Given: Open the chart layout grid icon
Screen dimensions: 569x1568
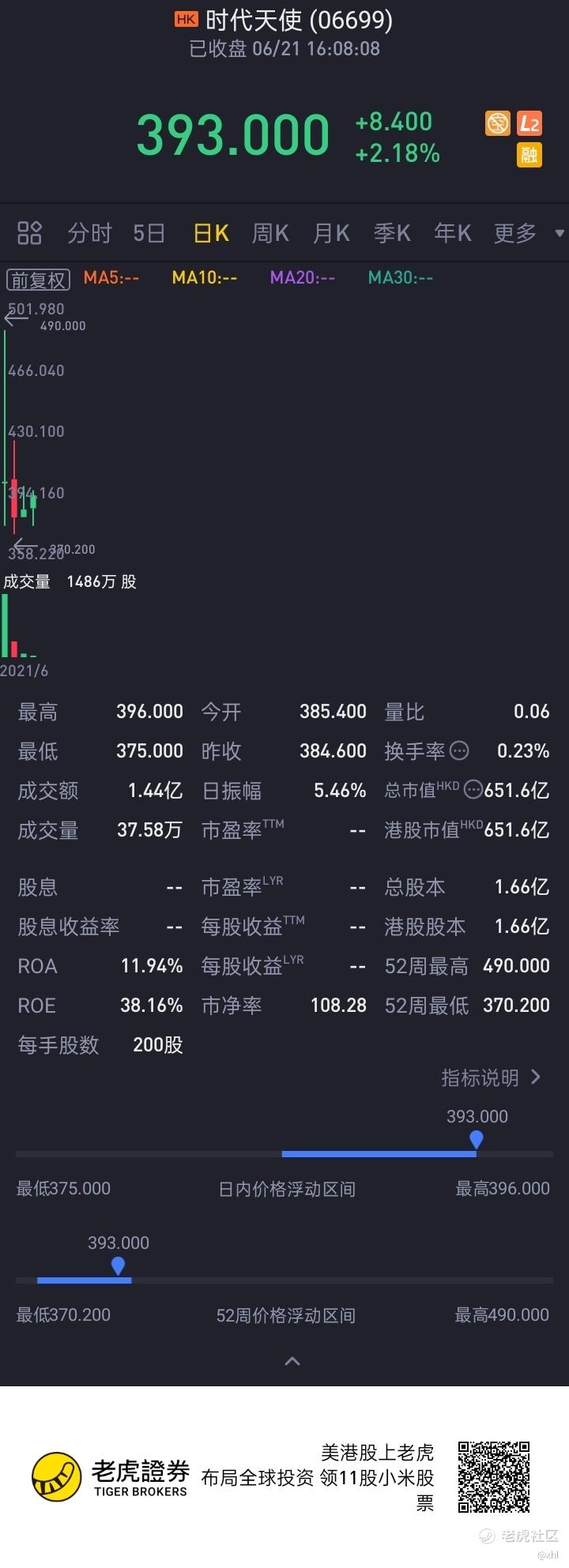Looking at the screenshot, I should [29, 233].
